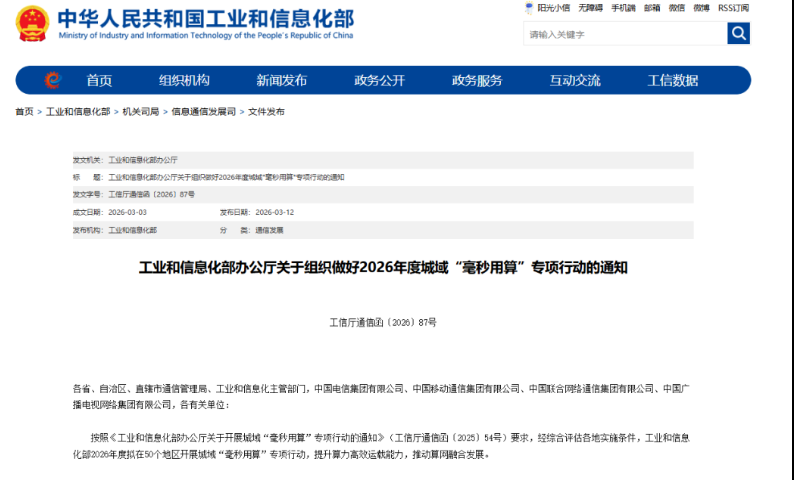This screenshot has width=795, height=483.
Task: Subscribe via the RSS订阅 link
Action: pos(733,8)
